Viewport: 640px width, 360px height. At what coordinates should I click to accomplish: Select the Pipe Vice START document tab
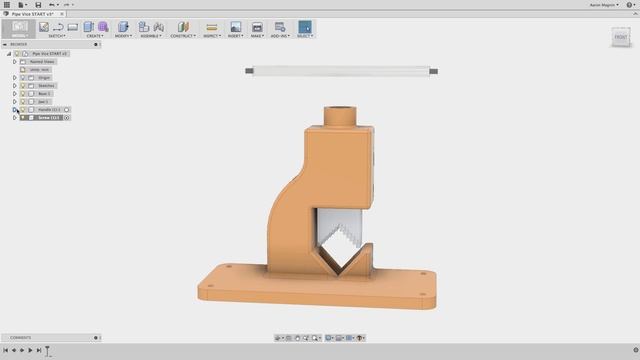32,14
